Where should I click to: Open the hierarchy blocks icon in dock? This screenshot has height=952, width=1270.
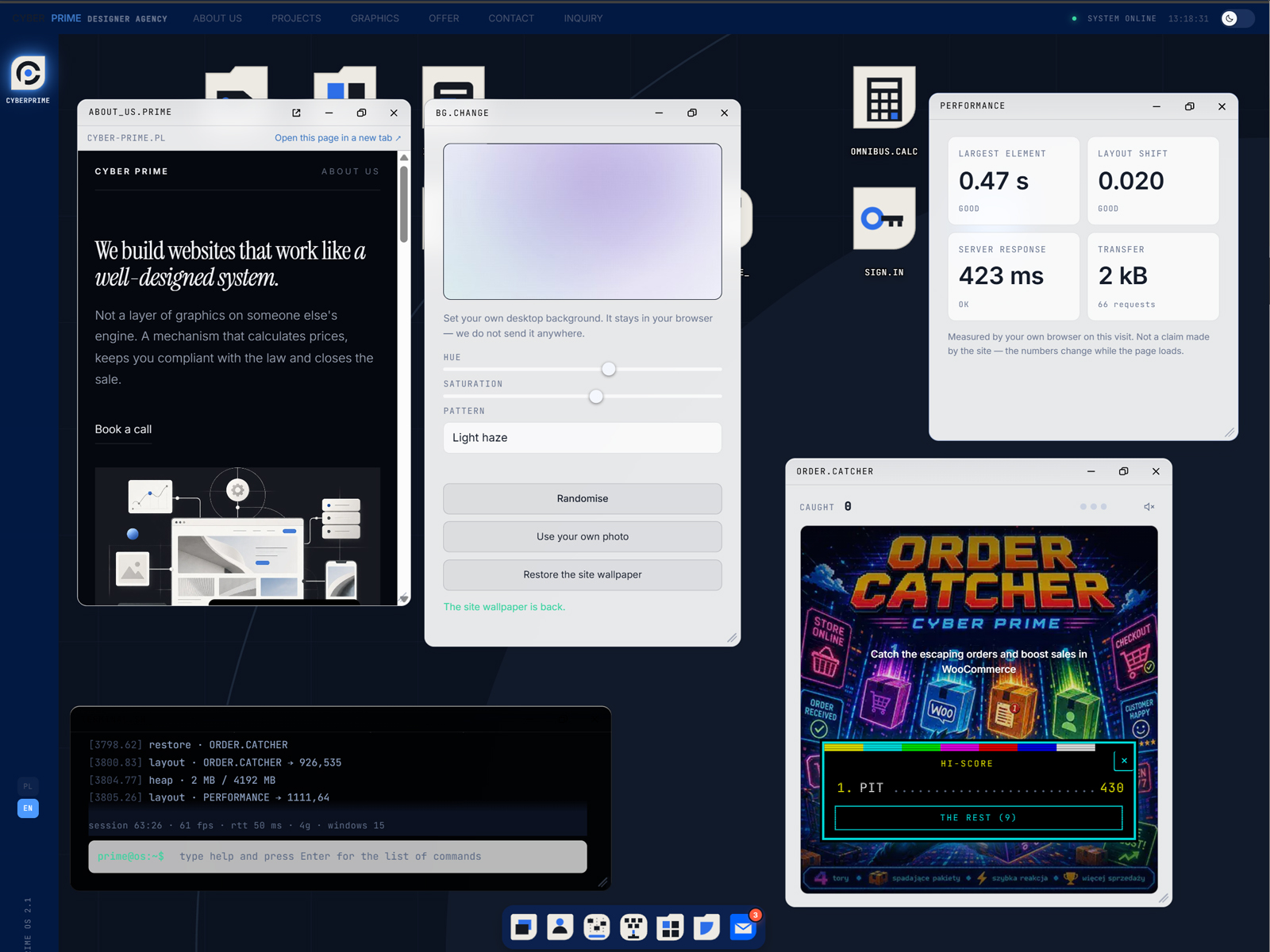pyautogui.click(x=633, y=927)
